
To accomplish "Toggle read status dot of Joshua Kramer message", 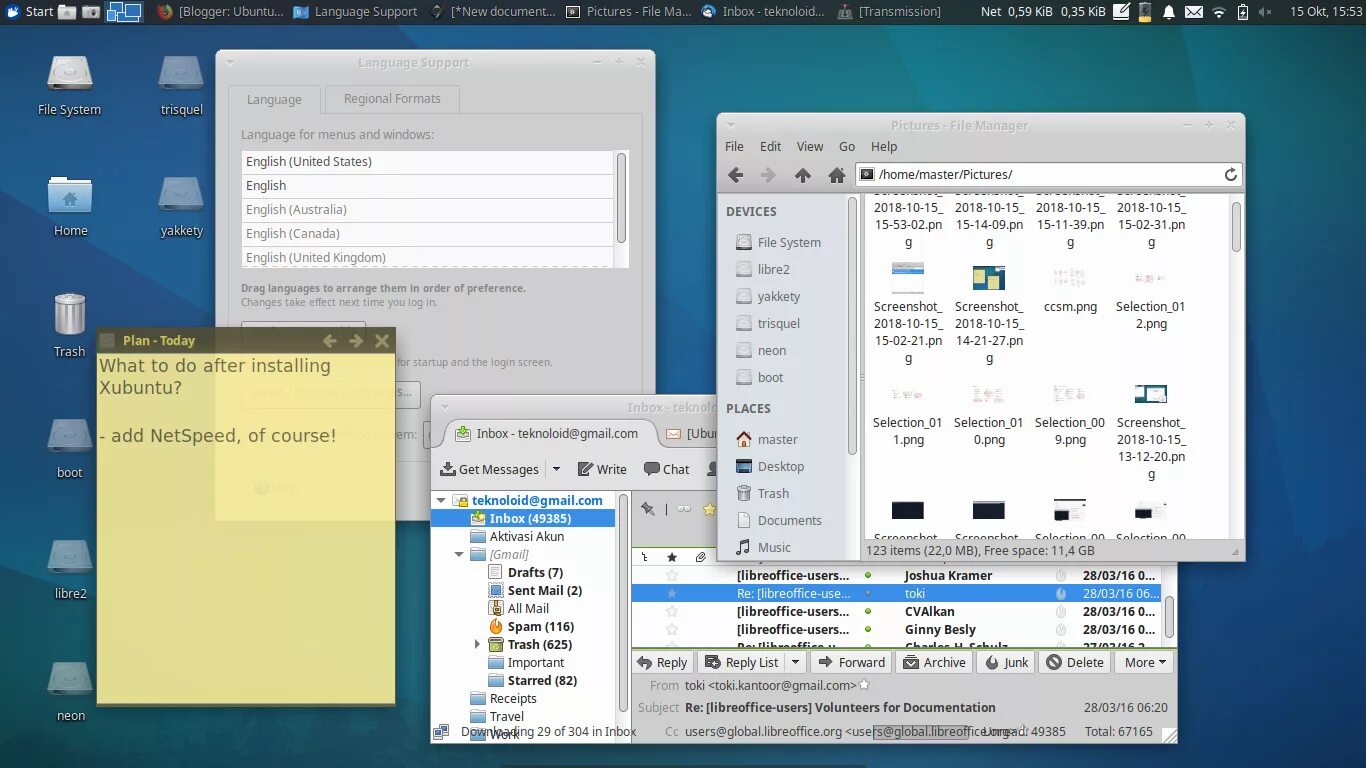I will tap(868, 576).
